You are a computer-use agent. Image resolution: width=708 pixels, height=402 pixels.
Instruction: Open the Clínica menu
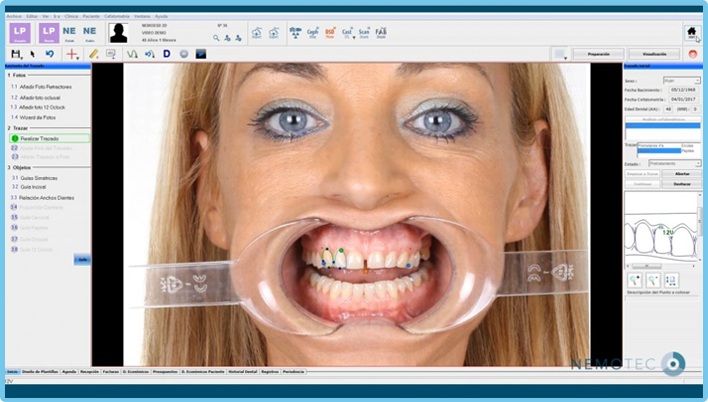click(x=71, y=16)
